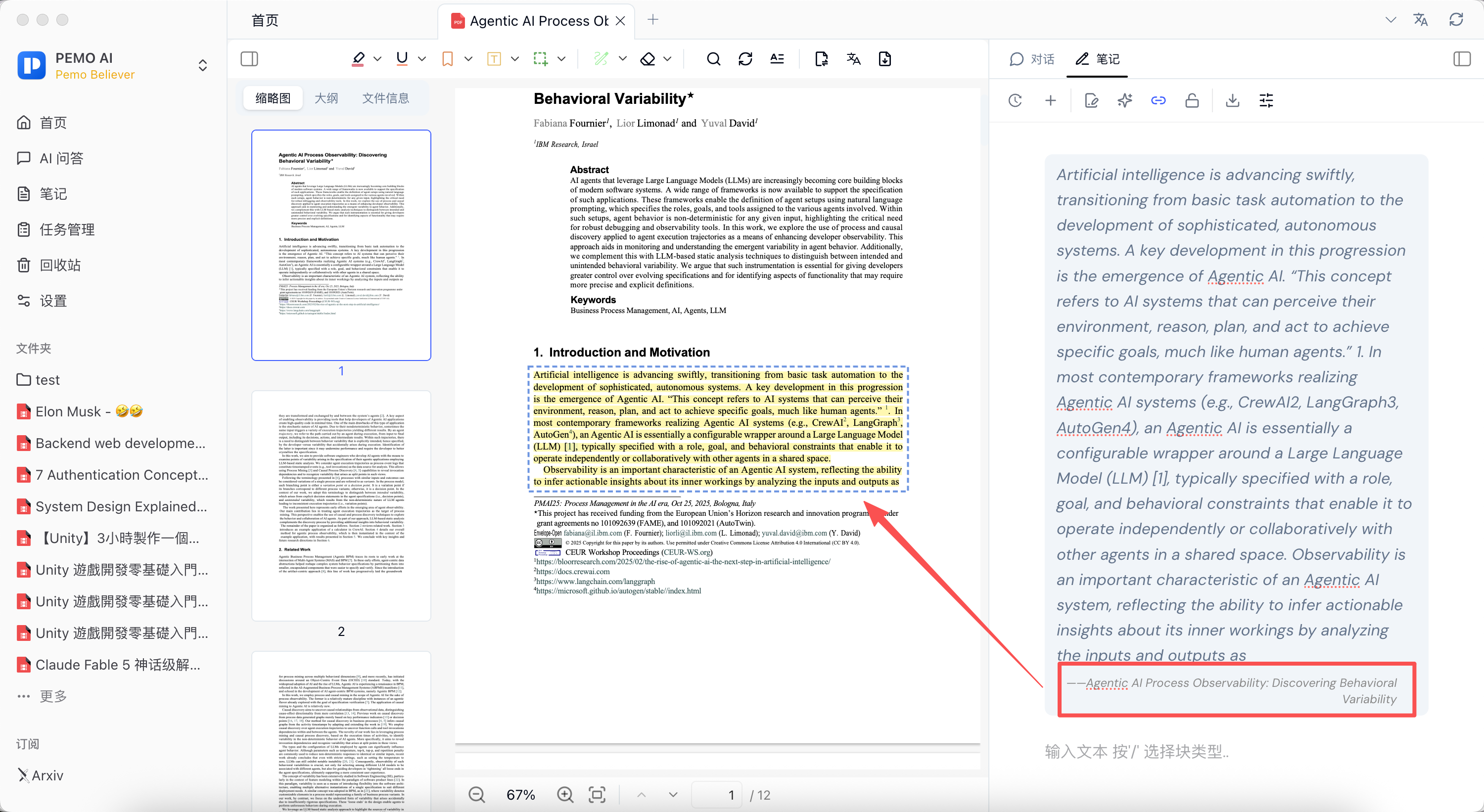Click the page number input field
The width and height of the screenshot is (1484, 812).
pos(717,795)
